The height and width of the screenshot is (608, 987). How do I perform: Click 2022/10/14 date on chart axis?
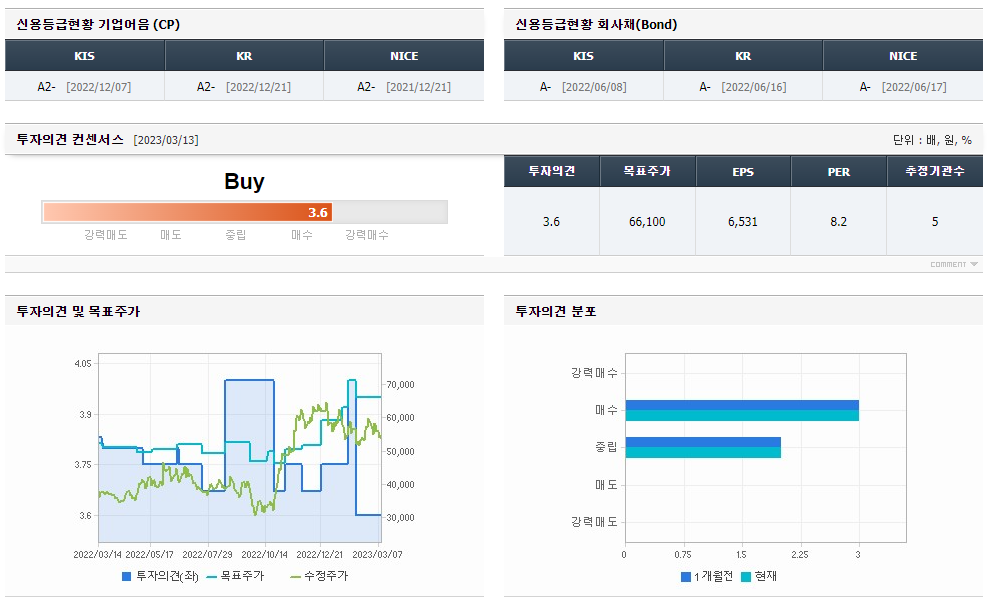[x=264, y=555]
